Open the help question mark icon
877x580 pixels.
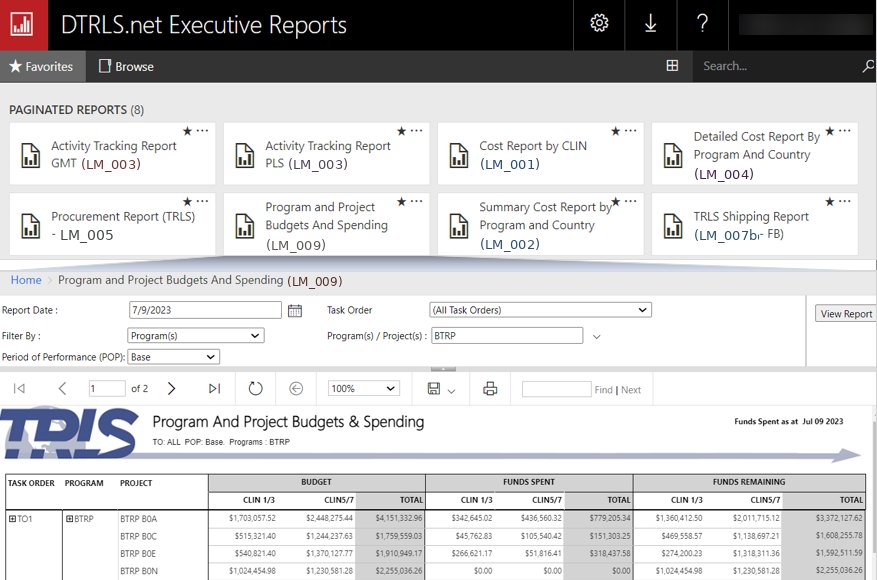tap(702, 23)
